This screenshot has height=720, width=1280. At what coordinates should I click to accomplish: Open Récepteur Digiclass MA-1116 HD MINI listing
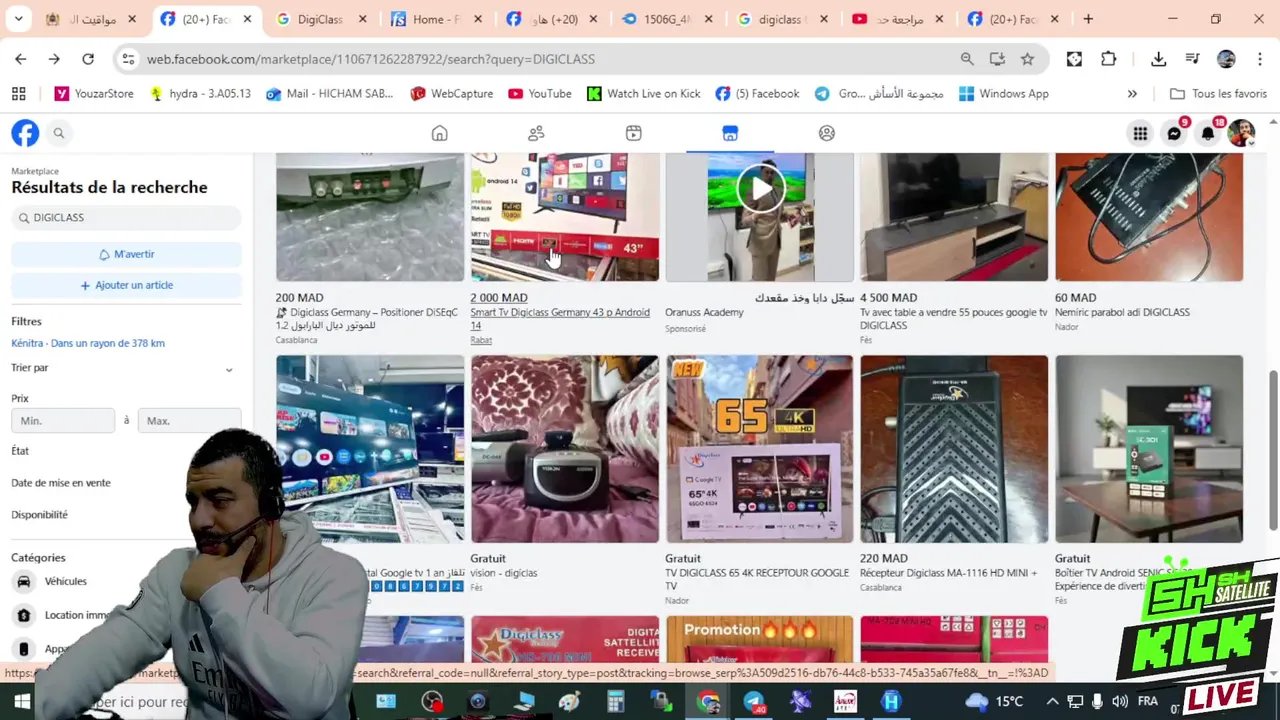pos(954,449)
